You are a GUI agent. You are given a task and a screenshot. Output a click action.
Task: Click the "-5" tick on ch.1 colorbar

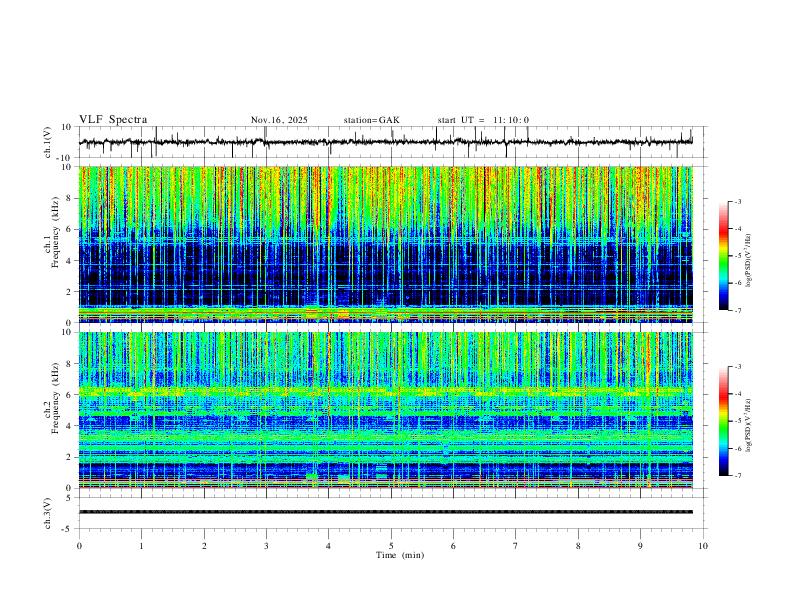[738, 256]
